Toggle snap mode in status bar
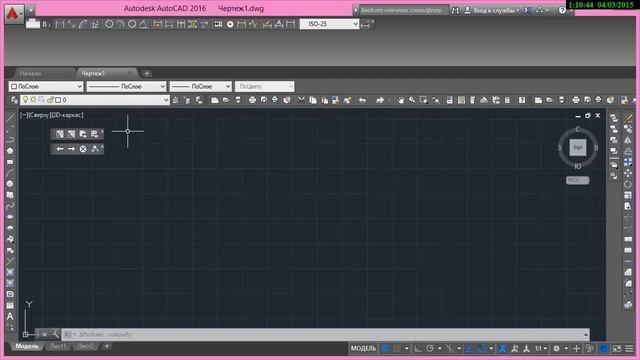640x360 pixels. pos(396,349)
